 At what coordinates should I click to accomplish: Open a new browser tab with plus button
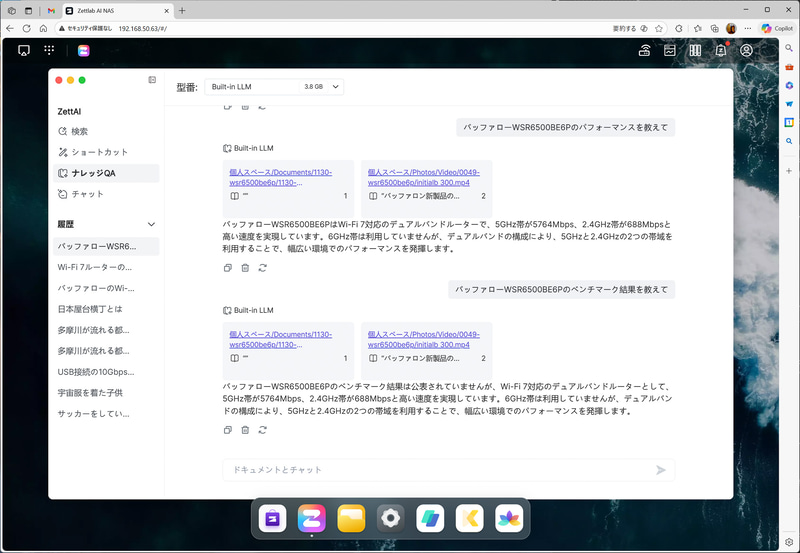point(182,10)
